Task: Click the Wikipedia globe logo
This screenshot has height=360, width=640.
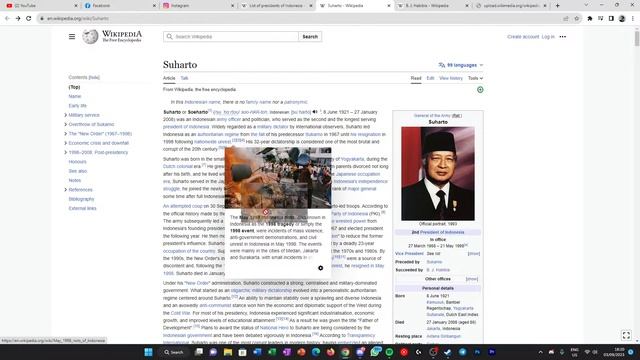Action: (90, 36)
